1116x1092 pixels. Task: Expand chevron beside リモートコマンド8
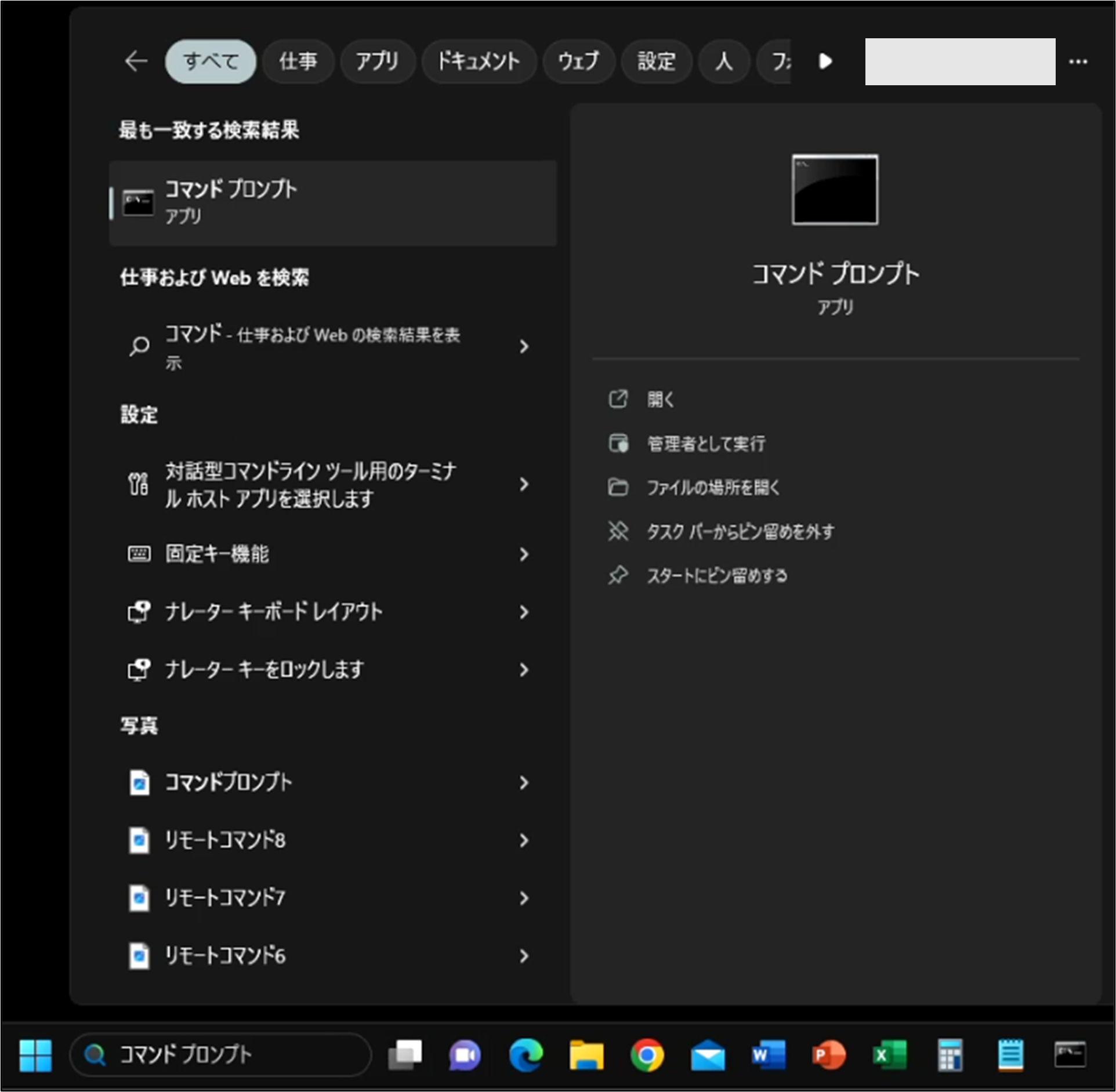(524, 840)
